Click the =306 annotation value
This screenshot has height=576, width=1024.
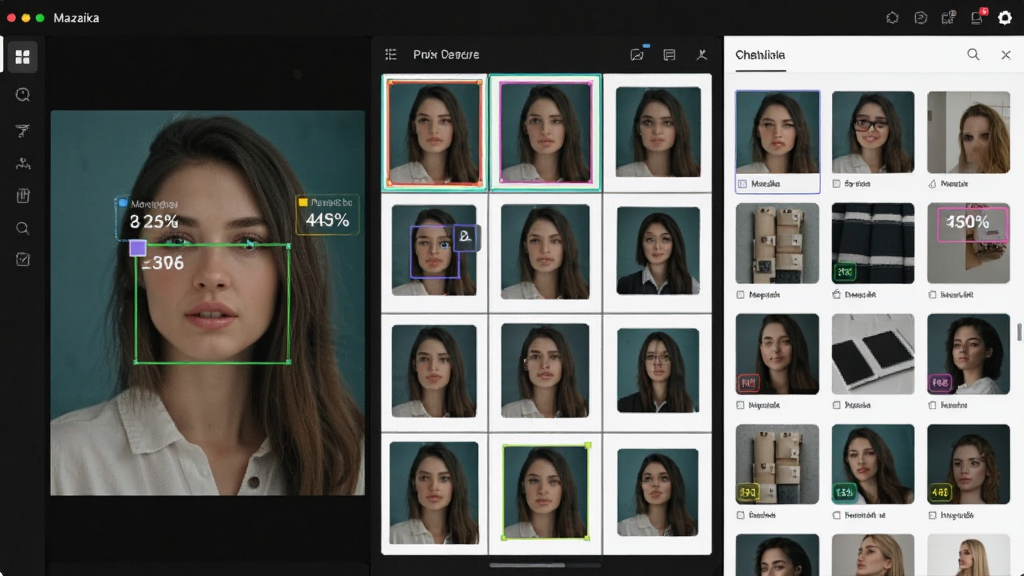tap(163, 263)
